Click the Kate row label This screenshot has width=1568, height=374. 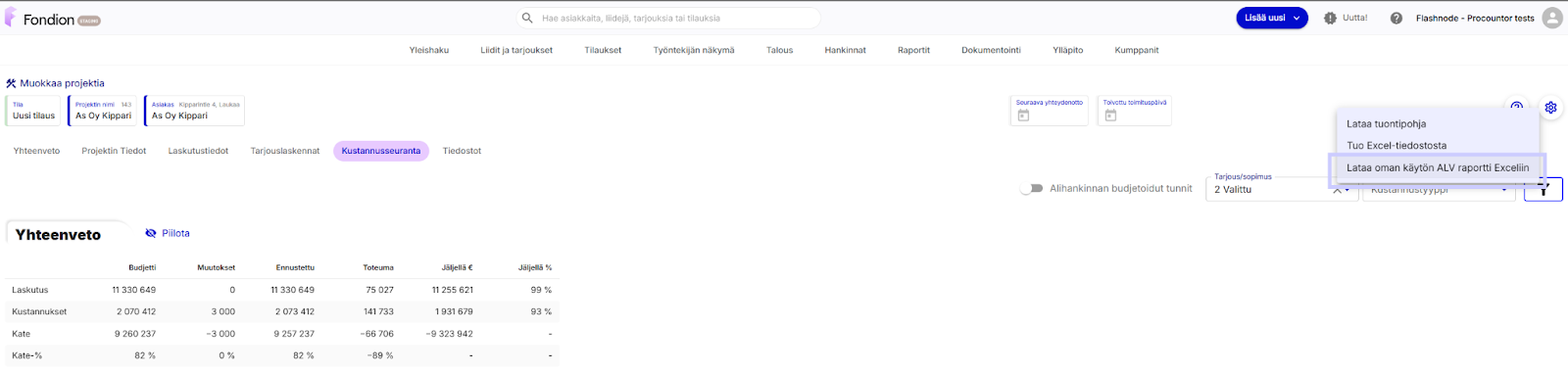coord(21,334)
